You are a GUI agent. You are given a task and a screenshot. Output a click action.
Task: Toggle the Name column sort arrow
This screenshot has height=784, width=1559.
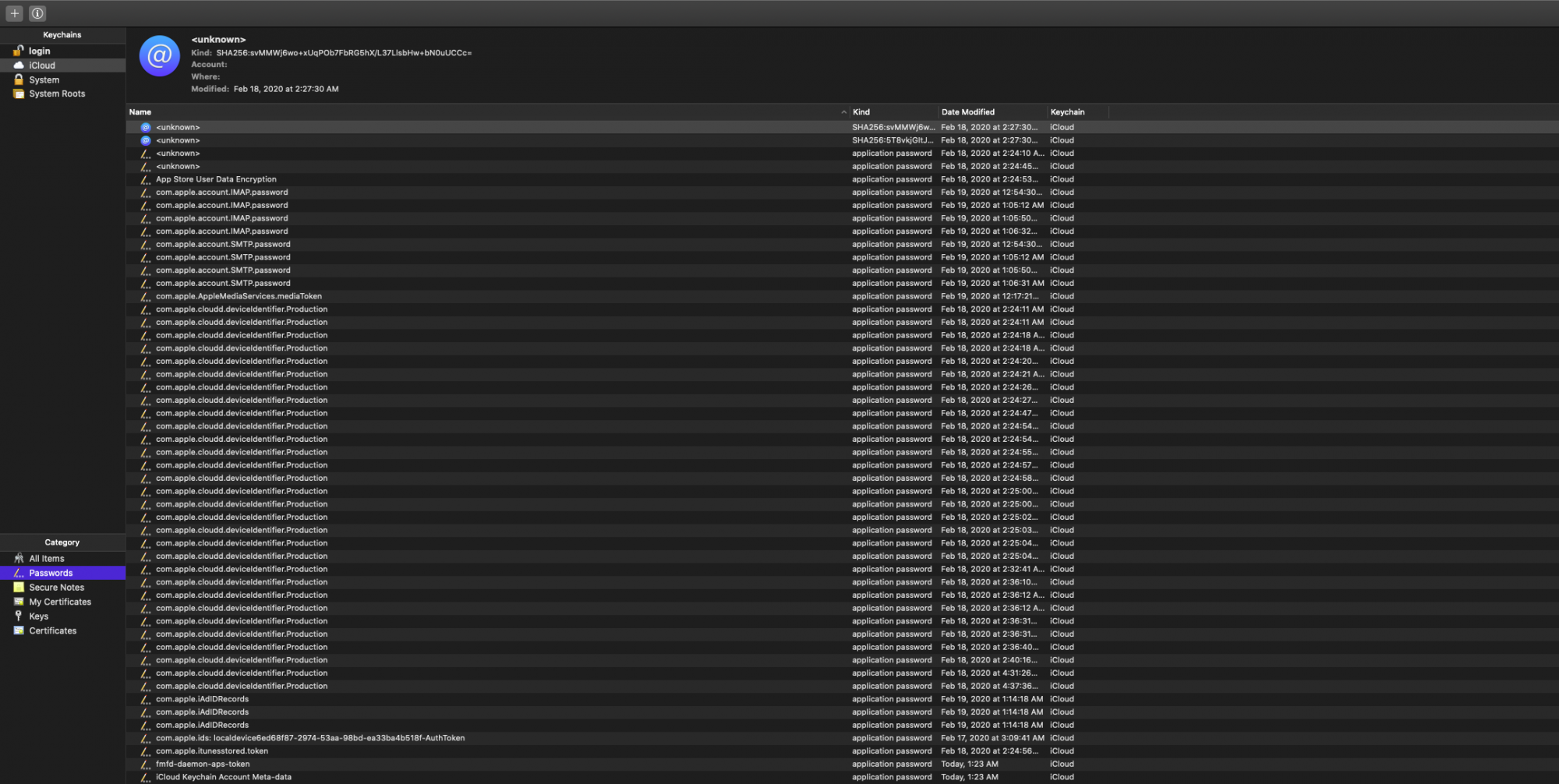pyautogui.click(x=843, y=112)
